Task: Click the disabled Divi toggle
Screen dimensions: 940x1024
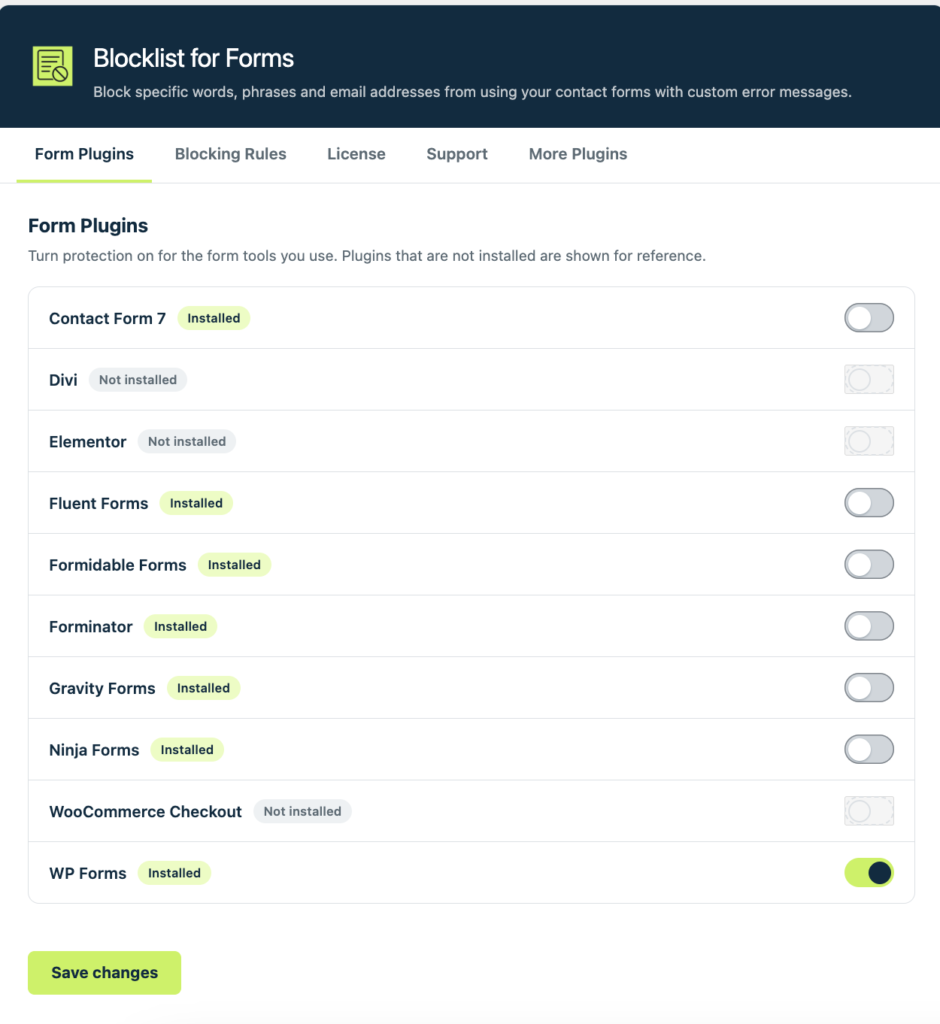Action: [869, 379]
